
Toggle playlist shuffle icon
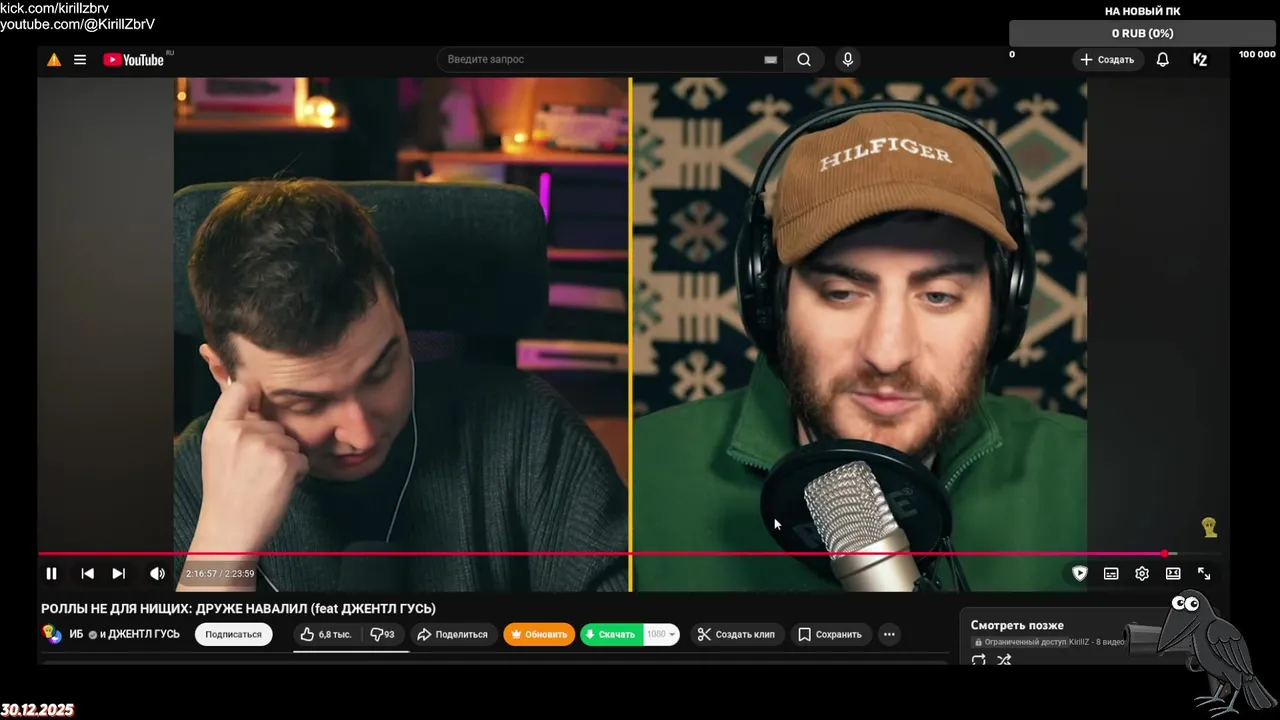(x=1004, y=659)
